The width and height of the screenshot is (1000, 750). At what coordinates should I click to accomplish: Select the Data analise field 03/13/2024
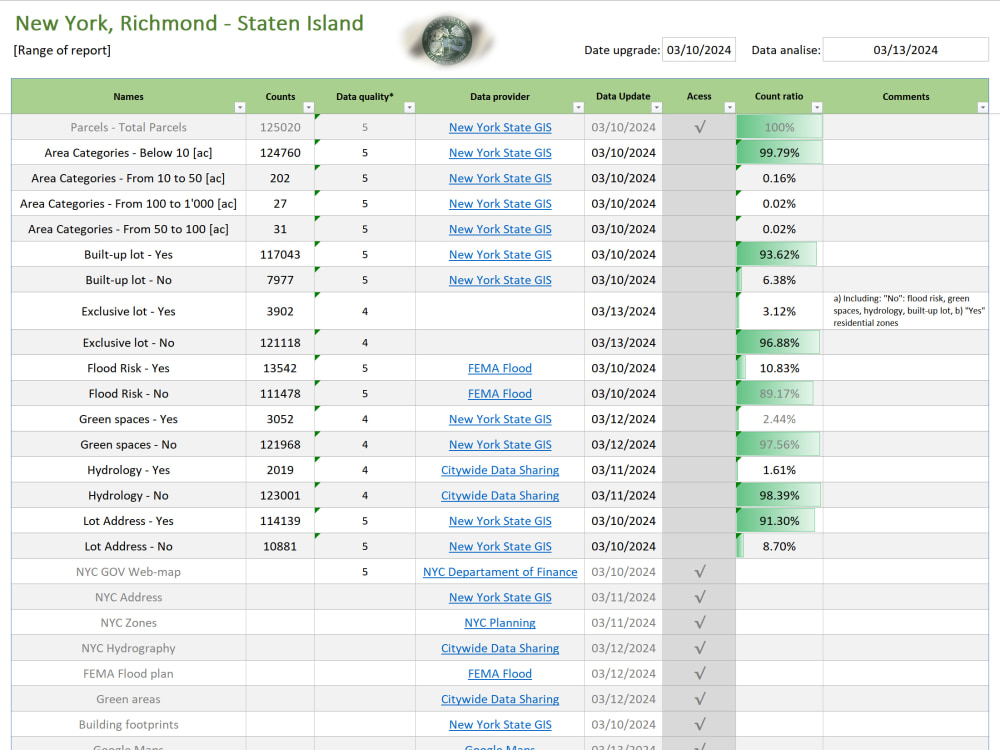point(906,50)
